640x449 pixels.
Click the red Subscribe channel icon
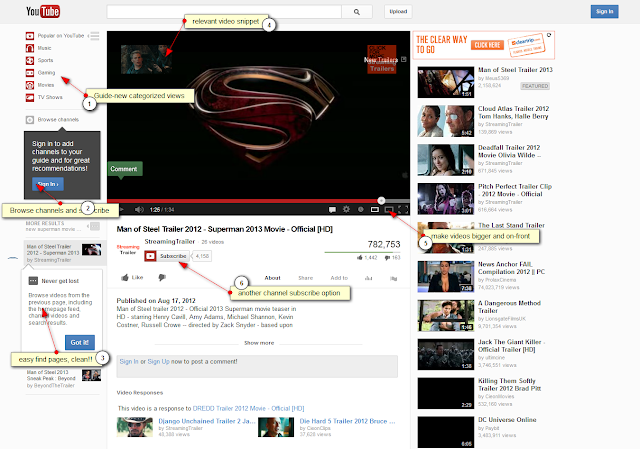click(x=150, y=256)
